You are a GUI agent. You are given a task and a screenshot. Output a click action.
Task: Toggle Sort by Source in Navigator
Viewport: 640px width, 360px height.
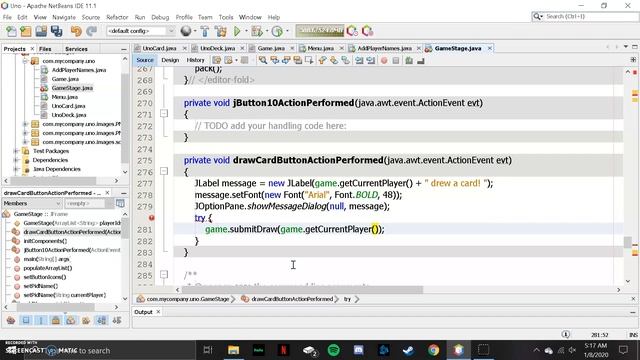pyautogui.click(x=117, y=320)
